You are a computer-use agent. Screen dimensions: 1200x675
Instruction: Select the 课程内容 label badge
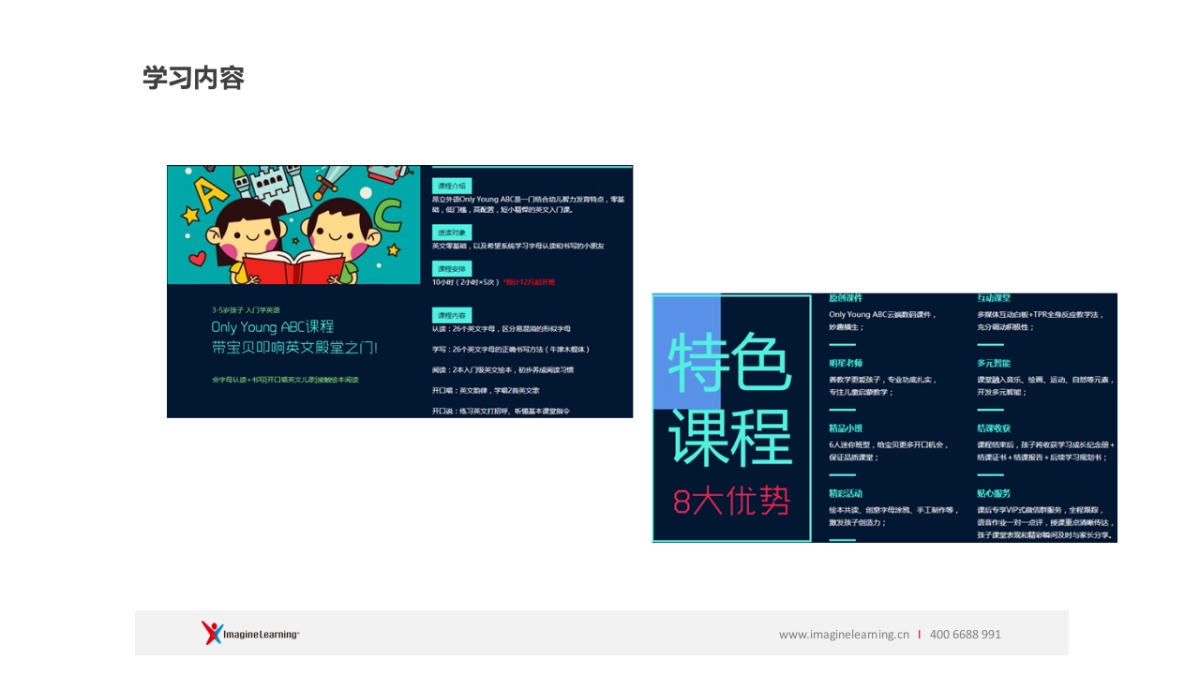coord(451,314)
